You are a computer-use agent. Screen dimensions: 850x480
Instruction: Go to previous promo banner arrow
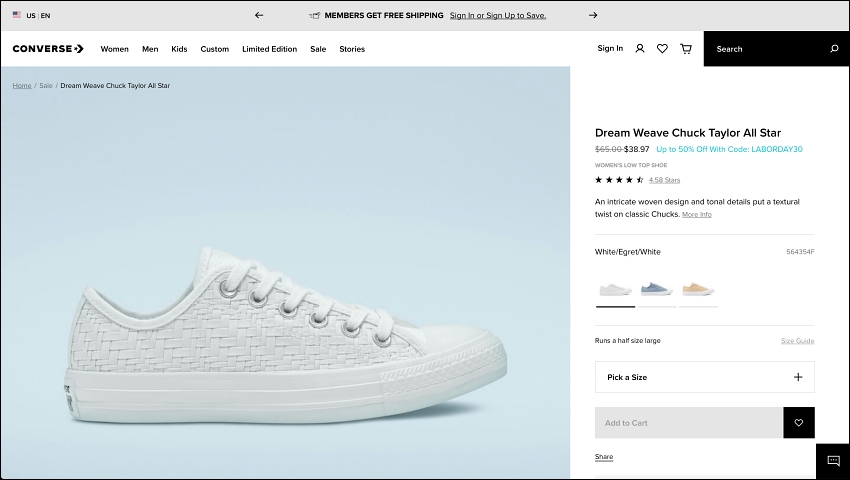(x=259, y=15)
